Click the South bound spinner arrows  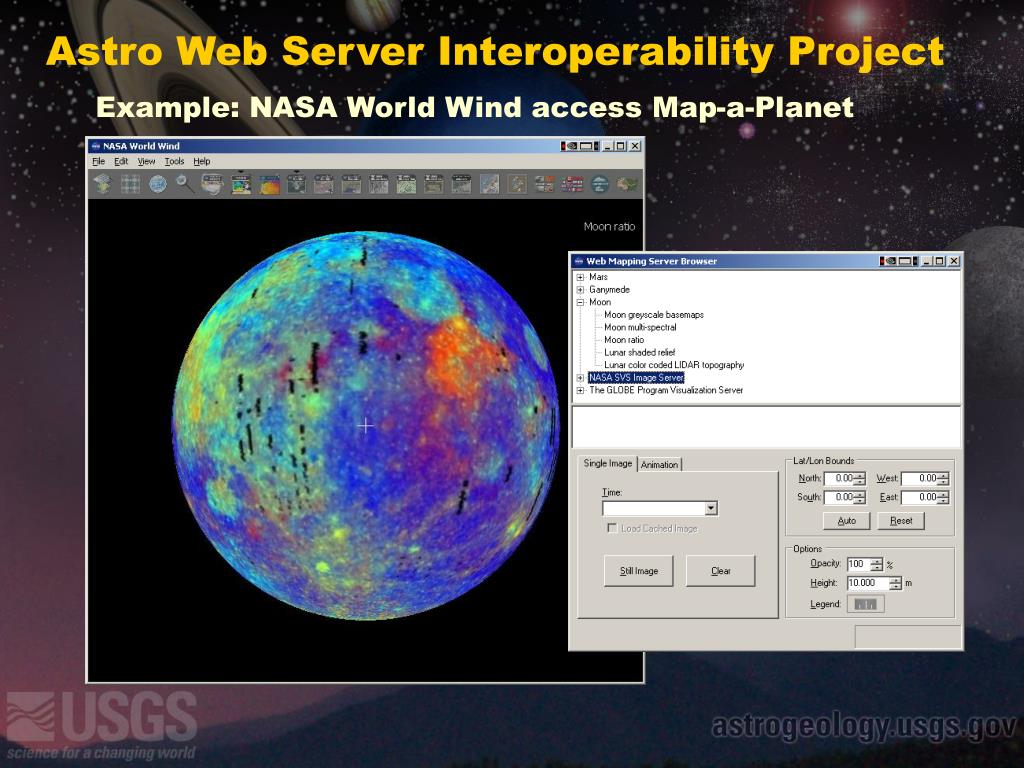click(860, 498)
